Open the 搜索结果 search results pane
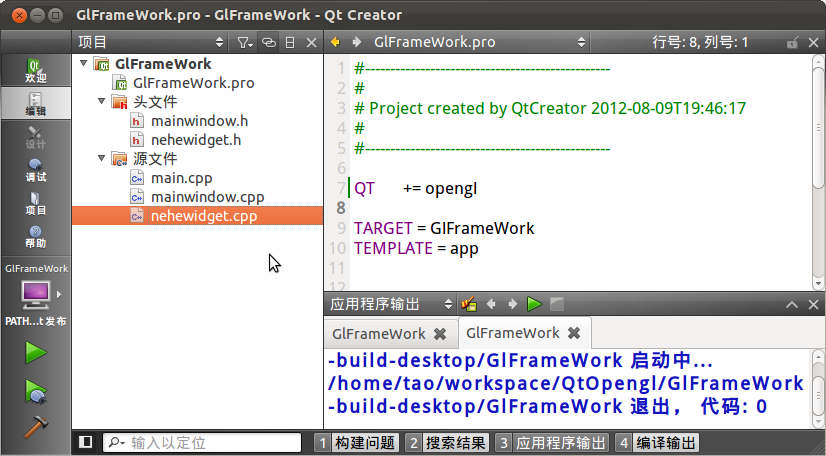Screen dimensions: 826x456 (x=447, y=442)
